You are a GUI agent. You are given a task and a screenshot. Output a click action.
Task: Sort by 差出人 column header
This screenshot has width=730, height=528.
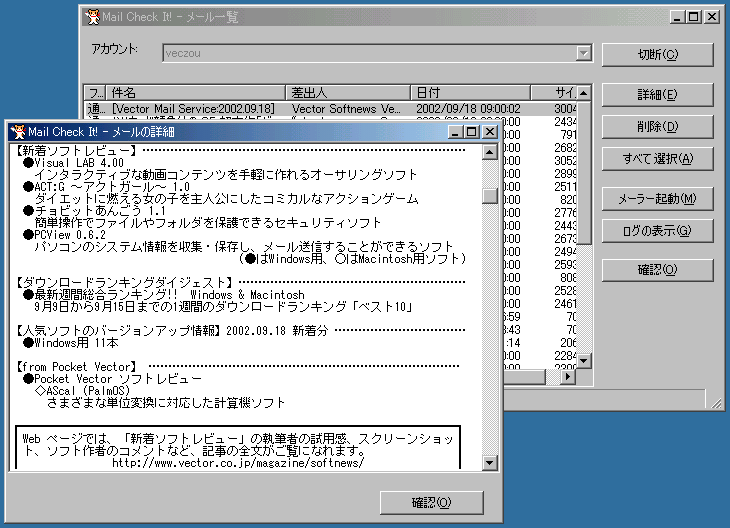[348, 93]
